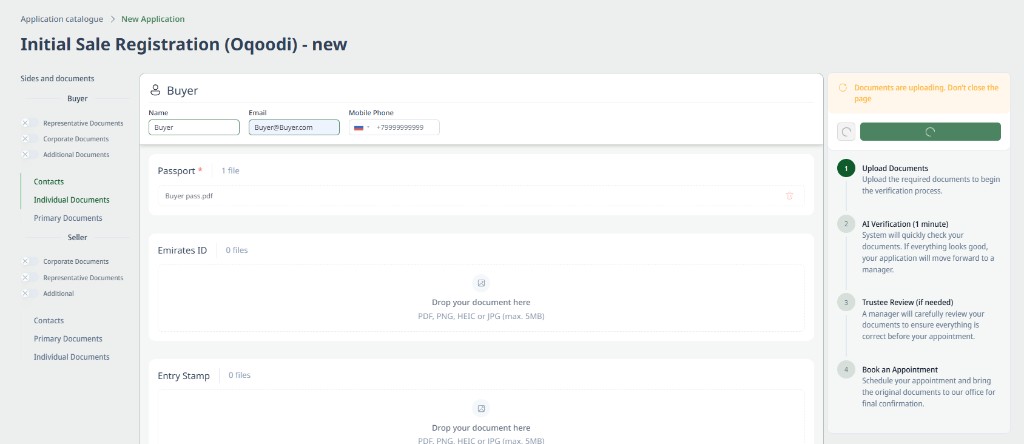Open Individual Documents under the Seller section
This screenshot has width=1024, height=444.
[72, 357]
